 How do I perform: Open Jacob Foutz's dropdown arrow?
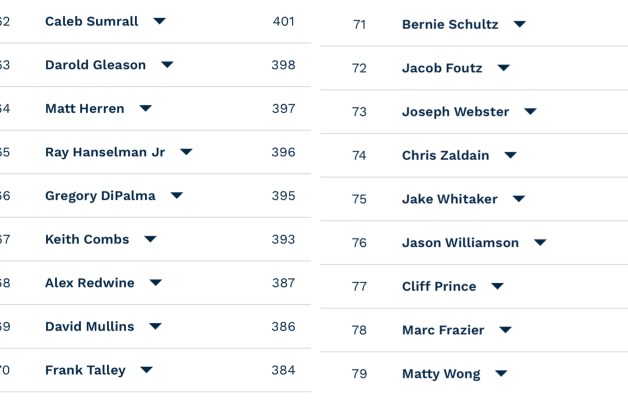504,69
